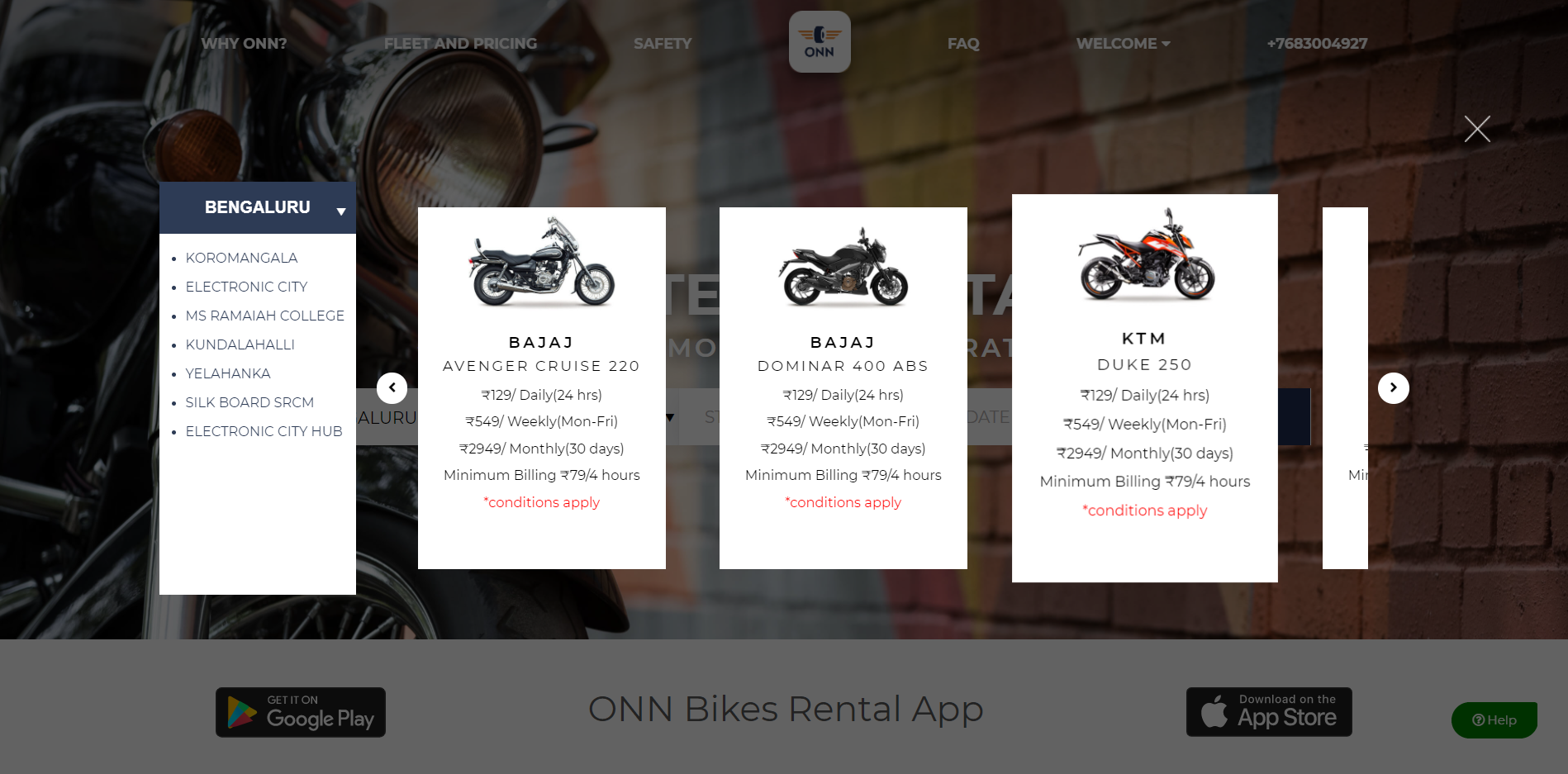Image resolution: width=1568 pixels, height=774 pixels.
Task: Open the Google Play store badge
Action: pyautogui.click(x=301, y=712)
